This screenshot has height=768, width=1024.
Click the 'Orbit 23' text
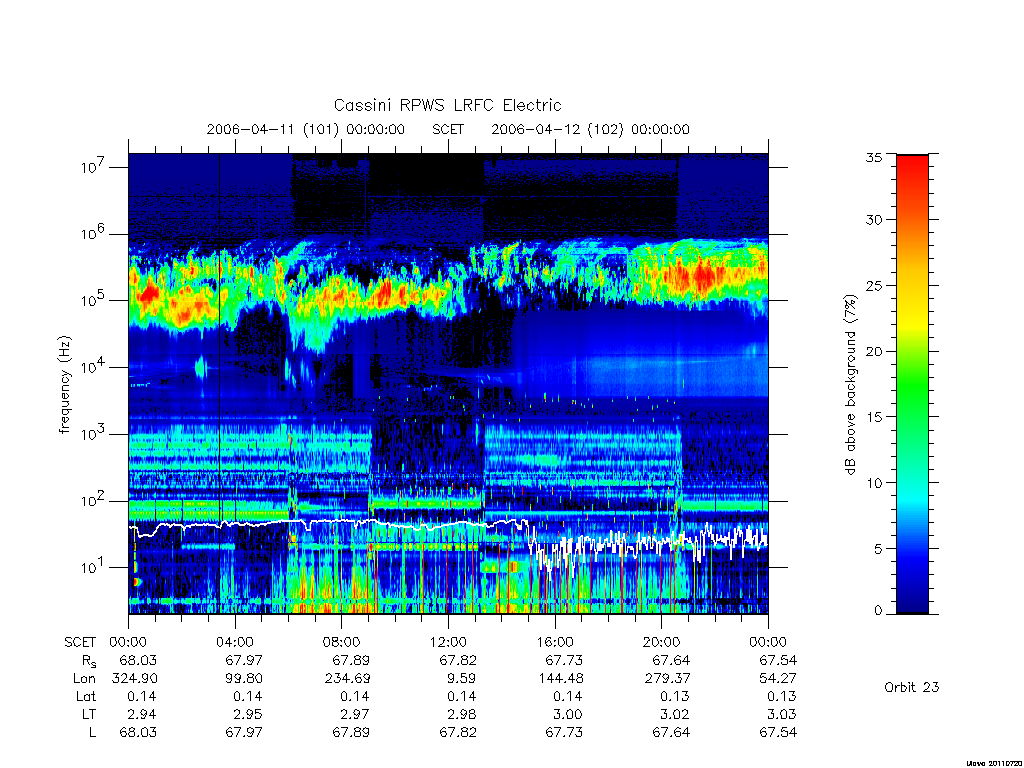[912, 687]
